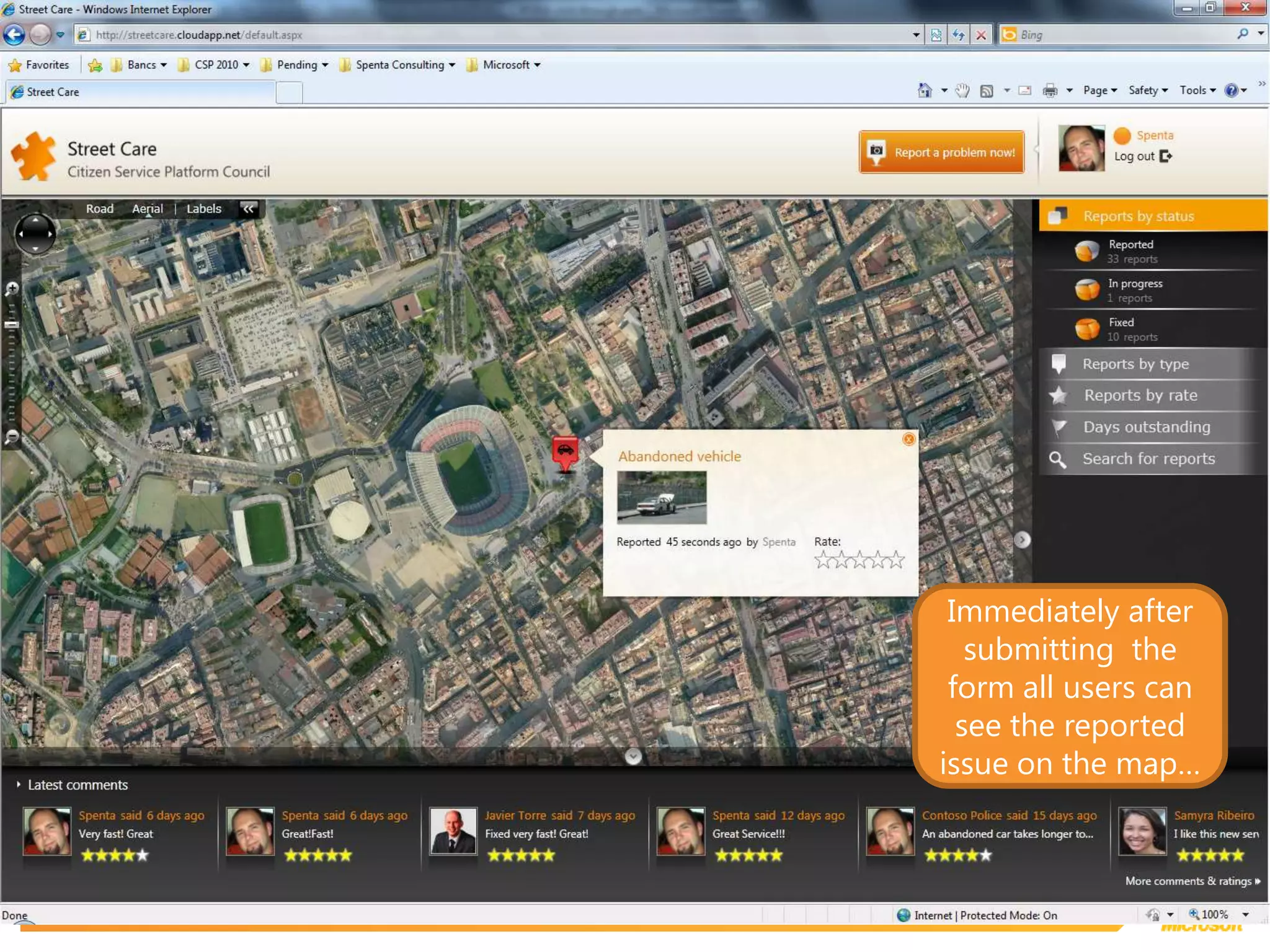
Task: Filter by In progress reports
Action: tap(1153, 290)
